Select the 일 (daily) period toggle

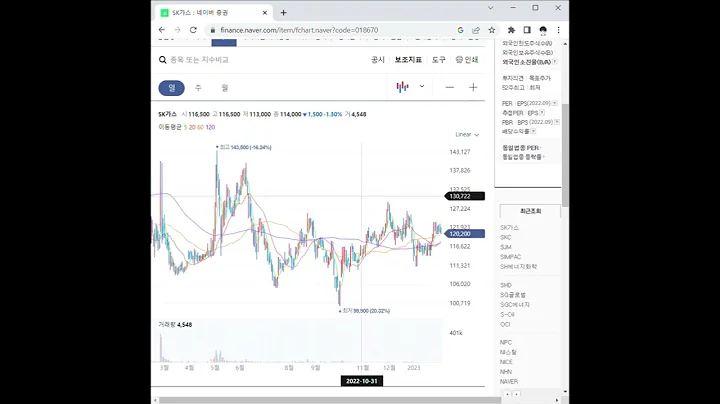(171, 88)
